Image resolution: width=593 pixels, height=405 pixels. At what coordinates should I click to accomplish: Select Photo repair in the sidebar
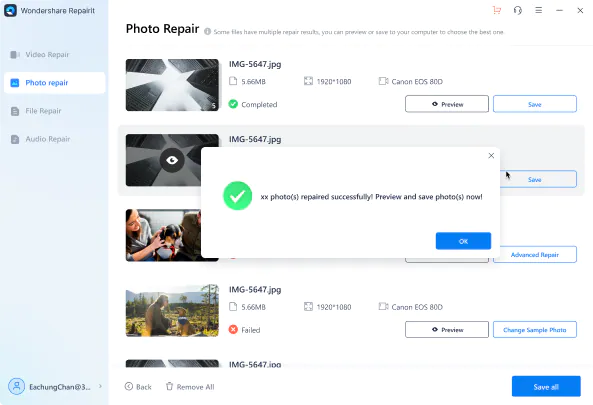click(x=54, y=83)
